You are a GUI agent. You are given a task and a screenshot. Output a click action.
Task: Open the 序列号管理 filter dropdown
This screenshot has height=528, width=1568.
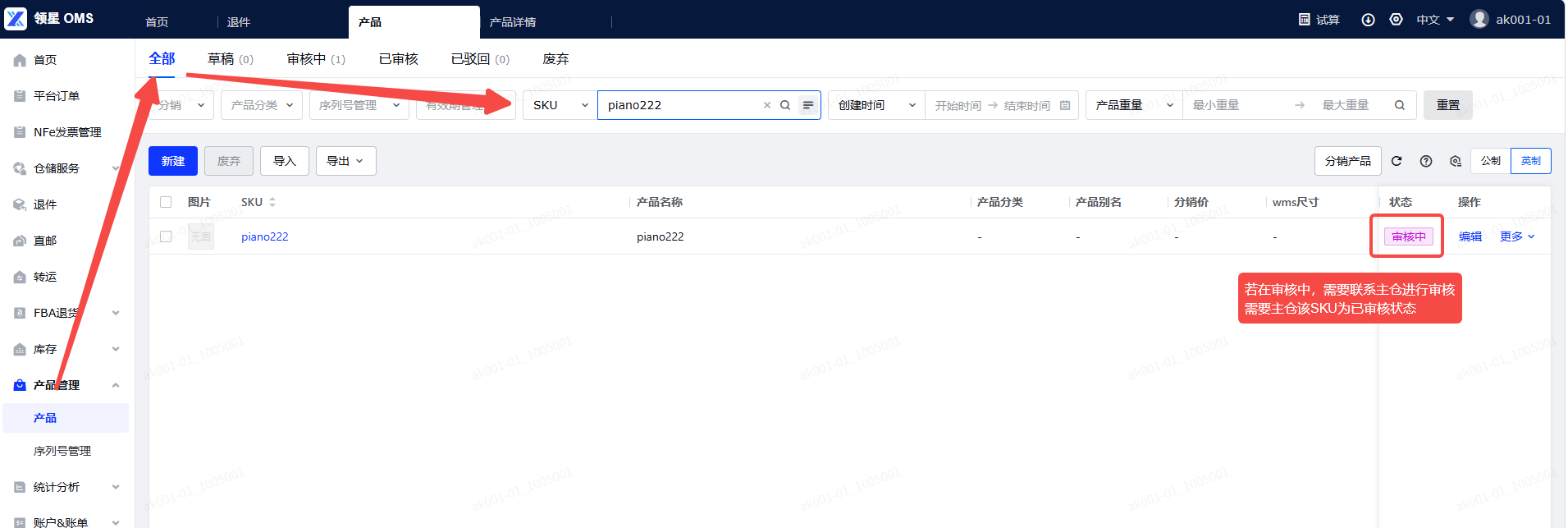[359, 105]
